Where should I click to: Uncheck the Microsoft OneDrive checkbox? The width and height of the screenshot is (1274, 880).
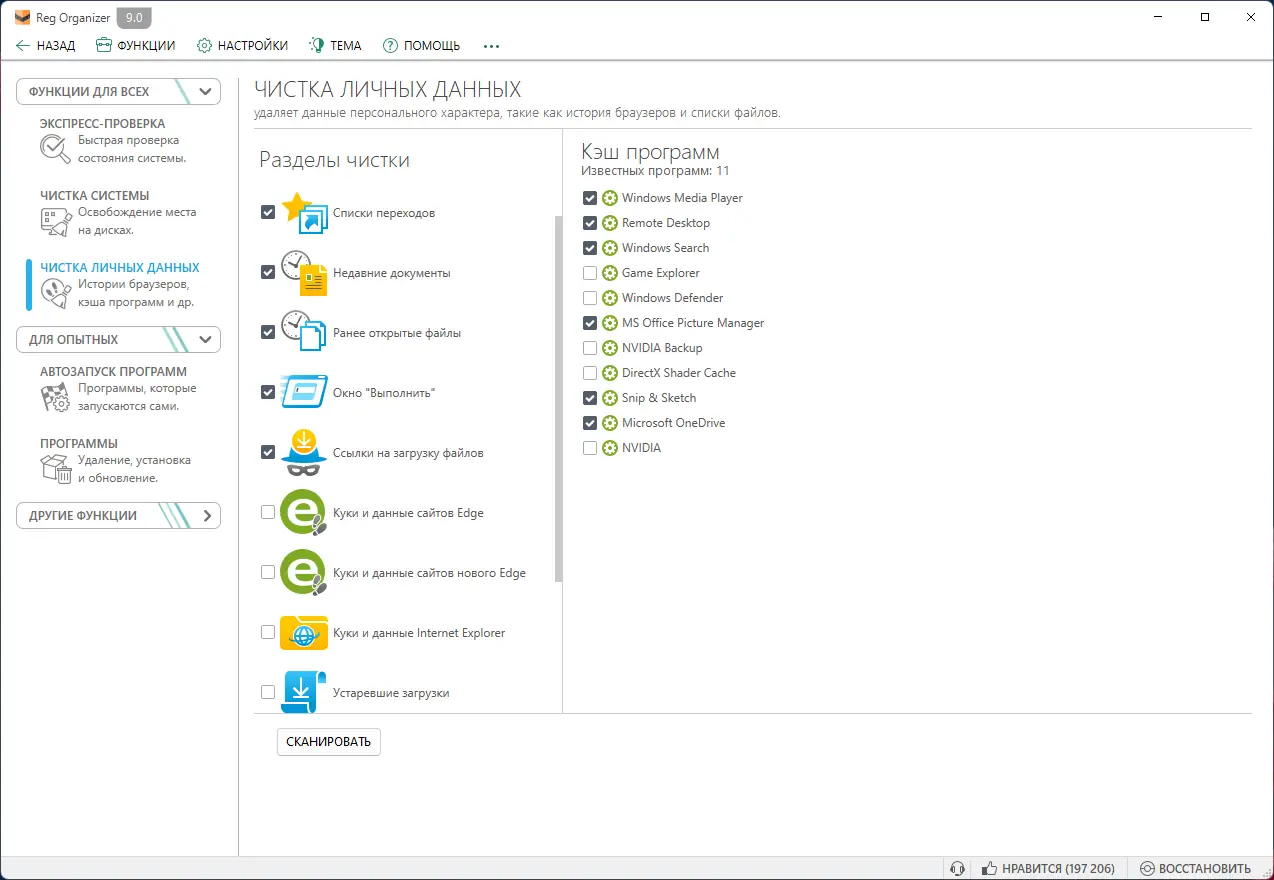click(590, 423)
